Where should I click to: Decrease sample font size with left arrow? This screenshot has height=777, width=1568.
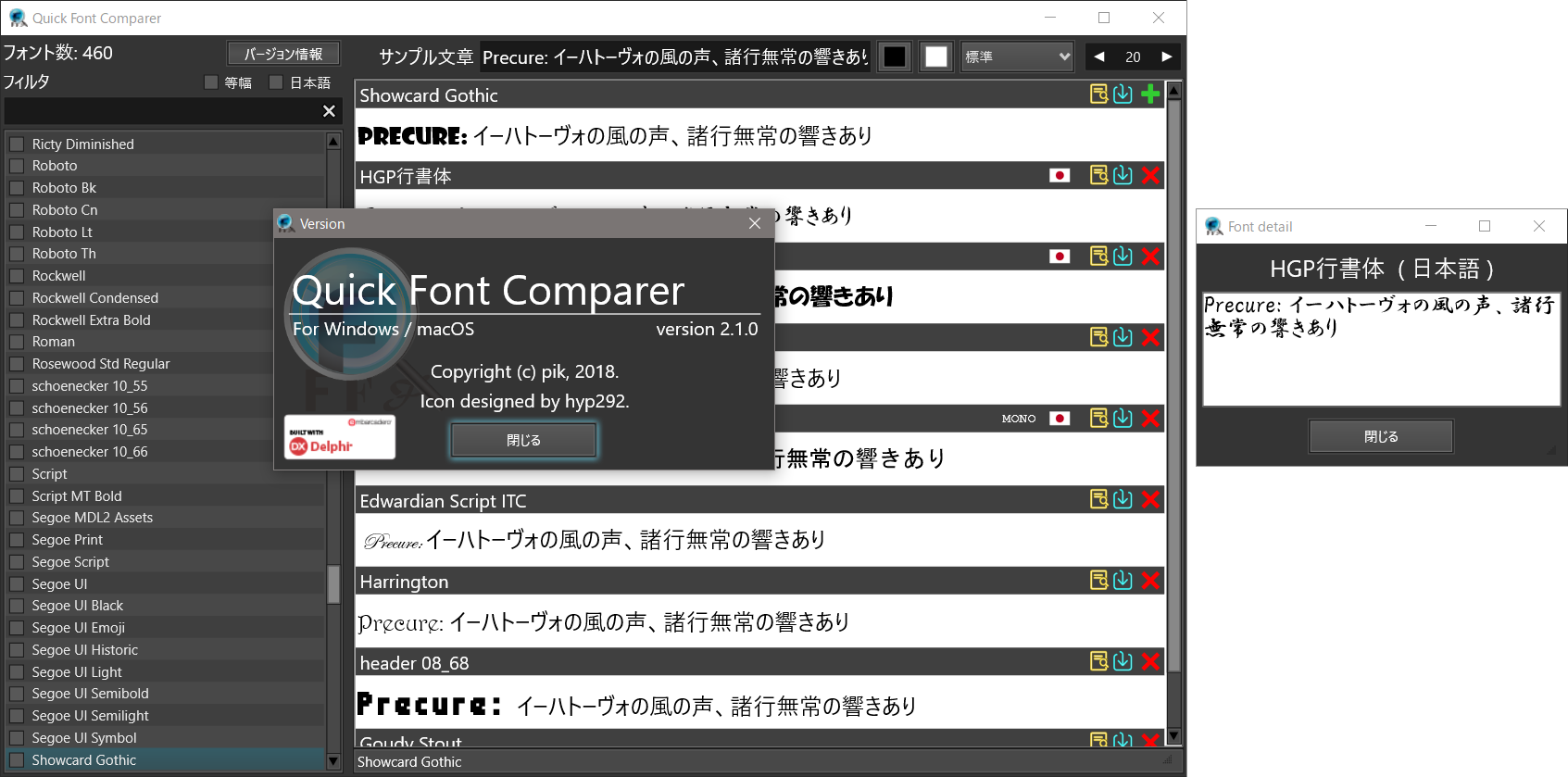(x=1099, y=56)
